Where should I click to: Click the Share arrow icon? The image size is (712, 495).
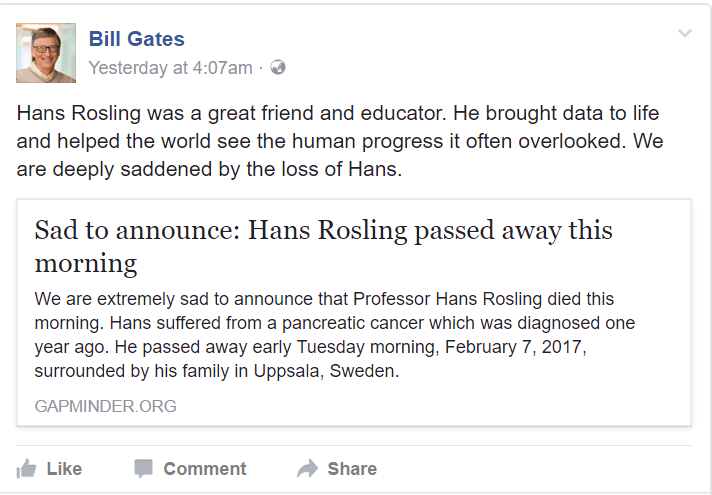tap(307, 468)
